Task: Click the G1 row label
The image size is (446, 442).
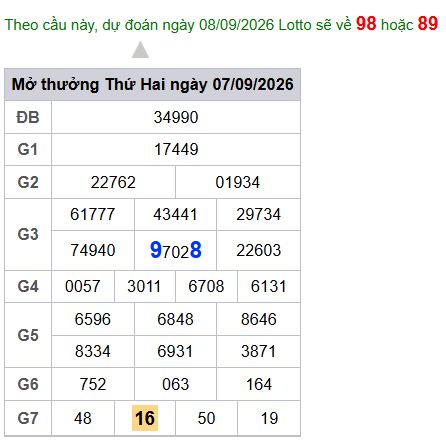Action: pyautogui.click(x=28, y=150)
